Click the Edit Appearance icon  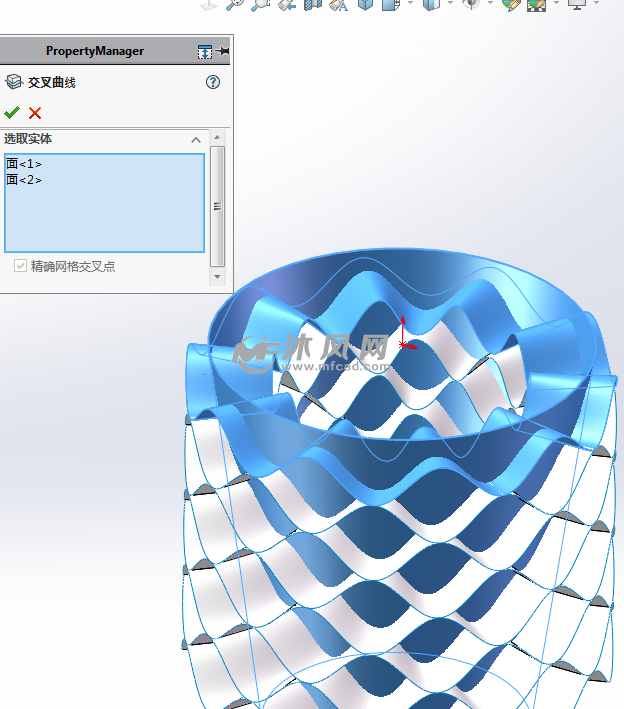click(x=511, y=5)
